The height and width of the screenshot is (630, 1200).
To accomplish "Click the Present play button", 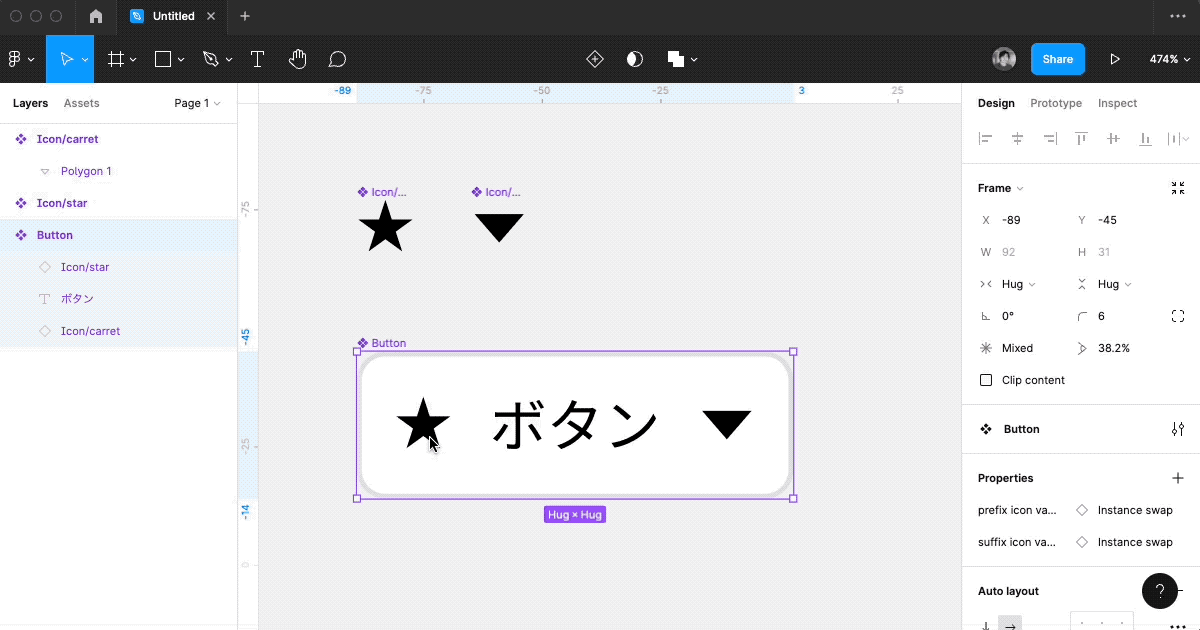I will pos(1115,59).
